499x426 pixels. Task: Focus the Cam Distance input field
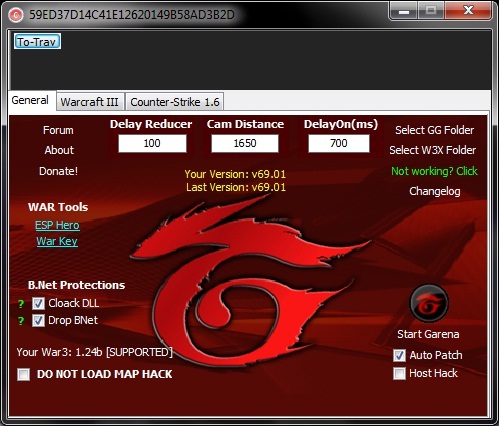(245, 144)
